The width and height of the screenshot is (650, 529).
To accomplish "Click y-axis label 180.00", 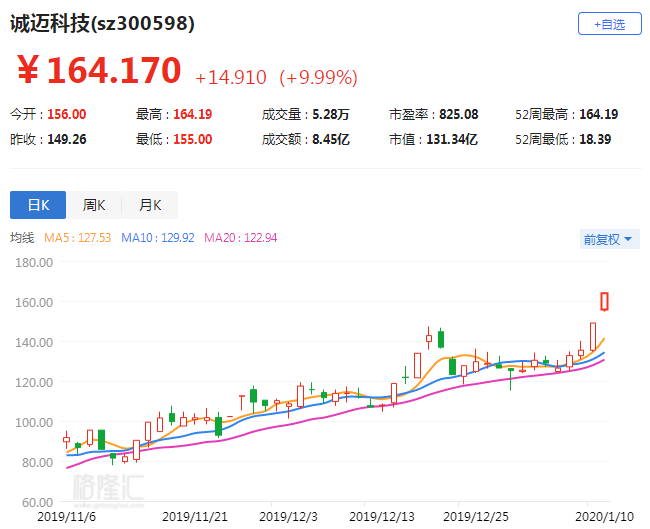I will click(34, 262).
